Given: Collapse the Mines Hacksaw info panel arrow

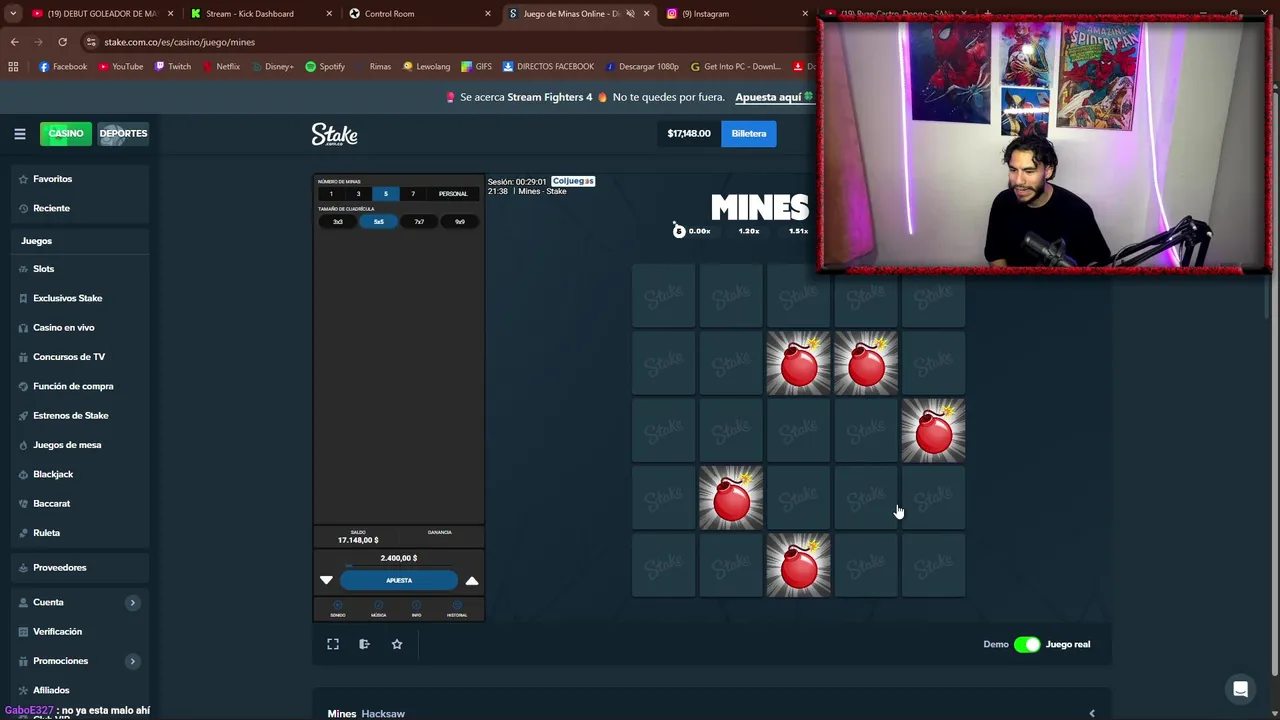Looking at the screenshot, I should [1092, 713].
